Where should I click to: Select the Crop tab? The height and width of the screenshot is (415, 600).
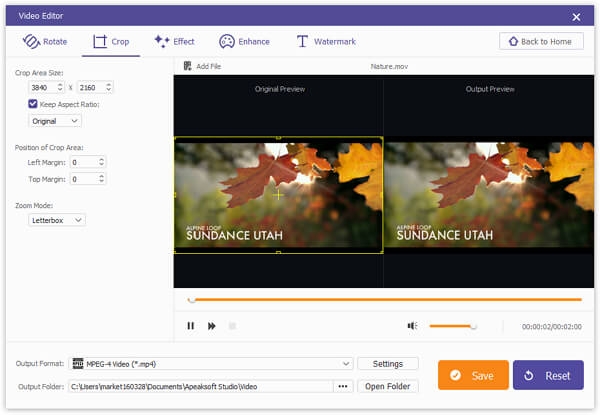[111, 41]
